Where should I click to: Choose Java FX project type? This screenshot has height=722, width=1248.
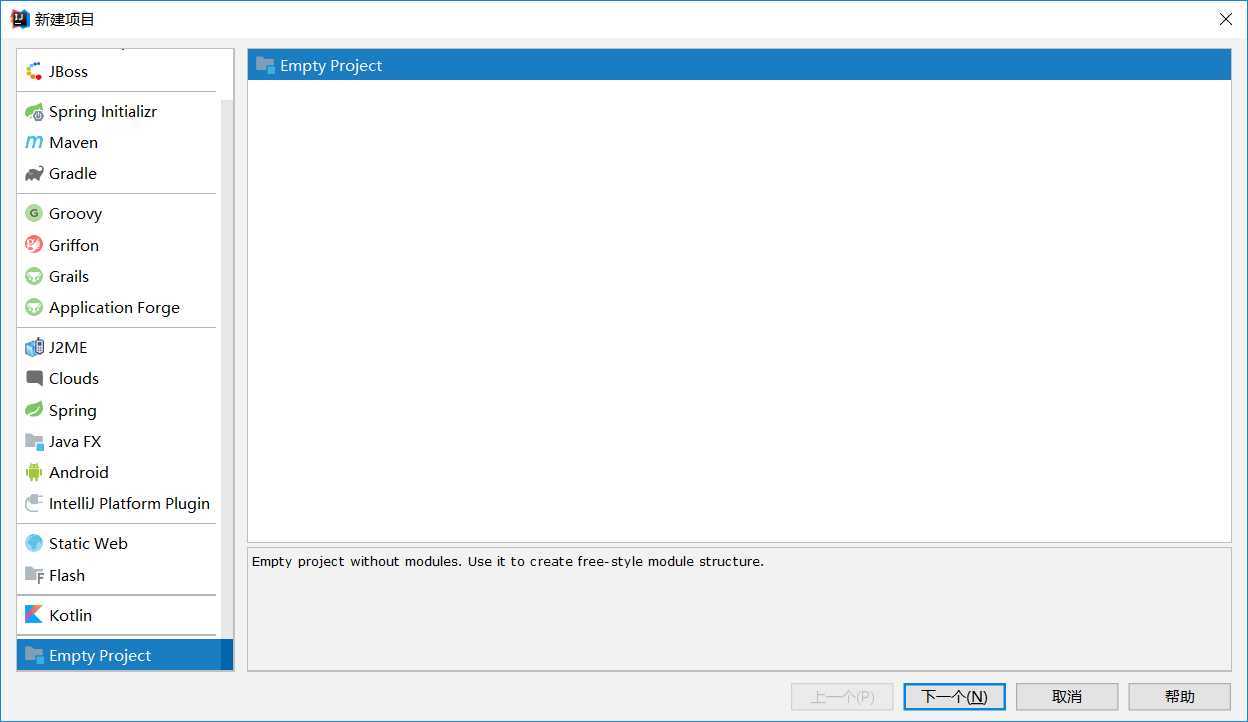pos(75,442)
